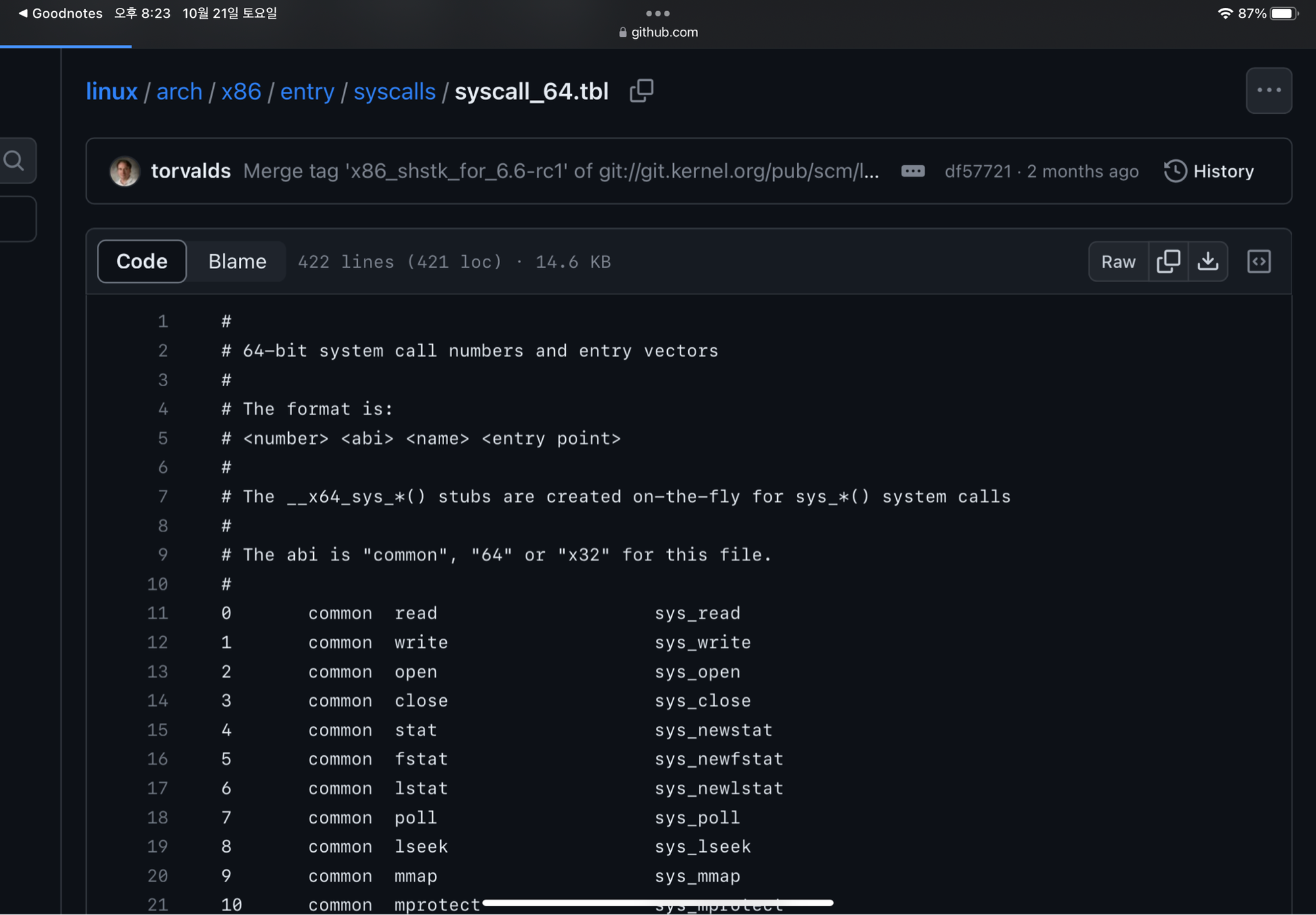Image resolution: width=1316 pixels, height=915 pixels.
Task: Switch to the Code view tab
Action: click(141, 262)
